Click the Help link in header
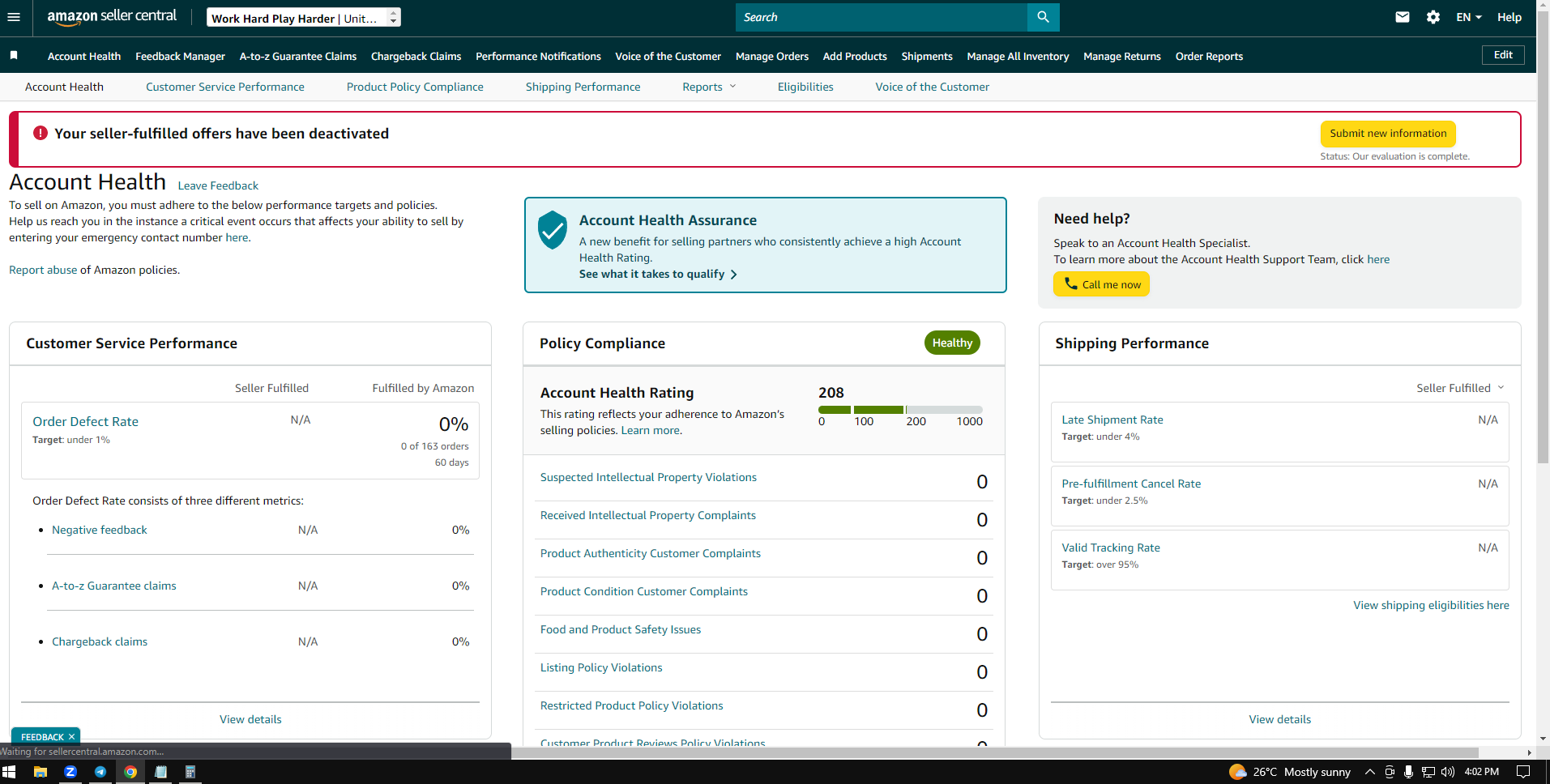1550x784 pixels. point(1509,17)
